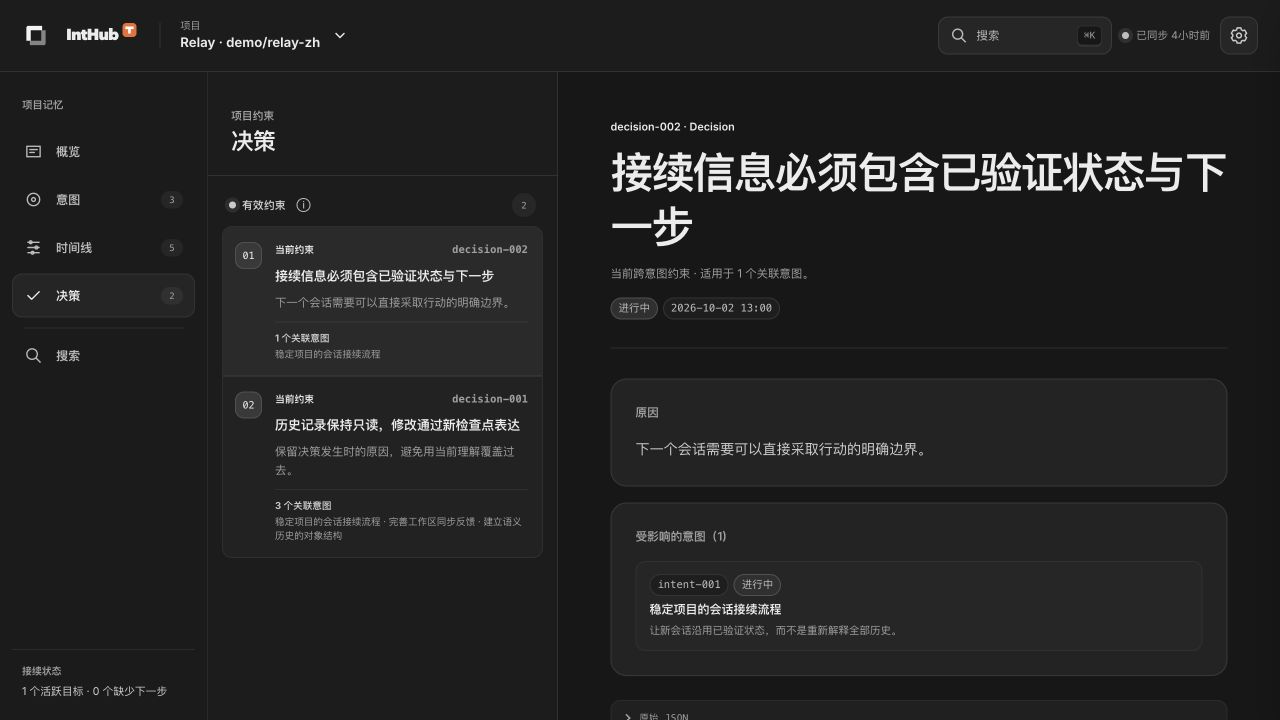Click the 概览 overview icon
Viewport: 1280px width, 720px height.
tap(33, 151)
